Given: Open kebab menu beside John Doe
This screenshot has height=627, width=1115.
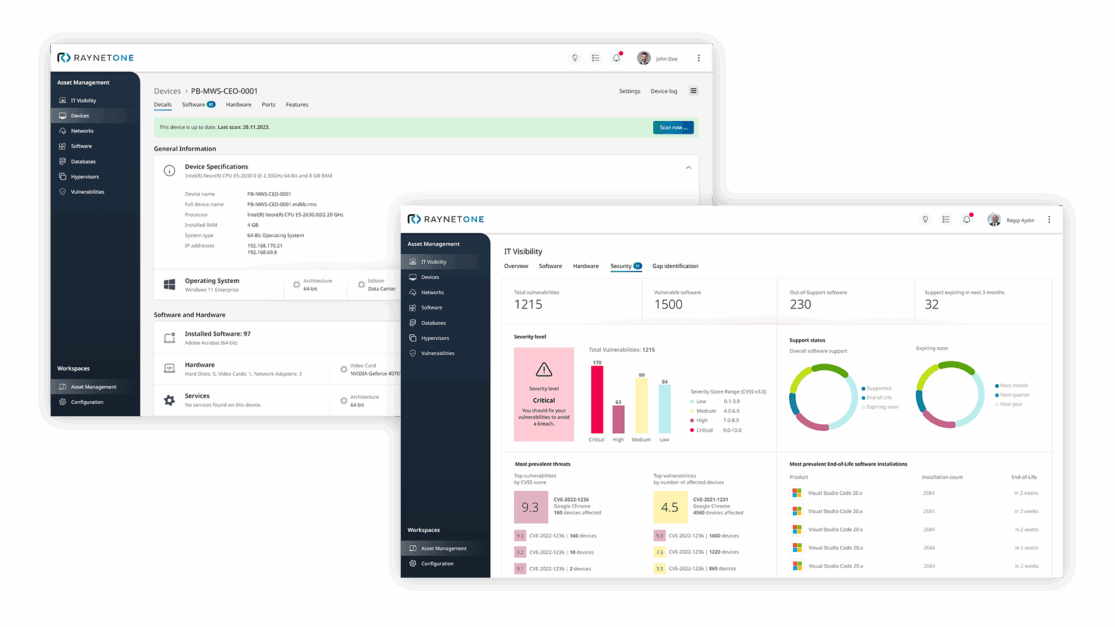Looking at the screenshot, I should (698, 58).
